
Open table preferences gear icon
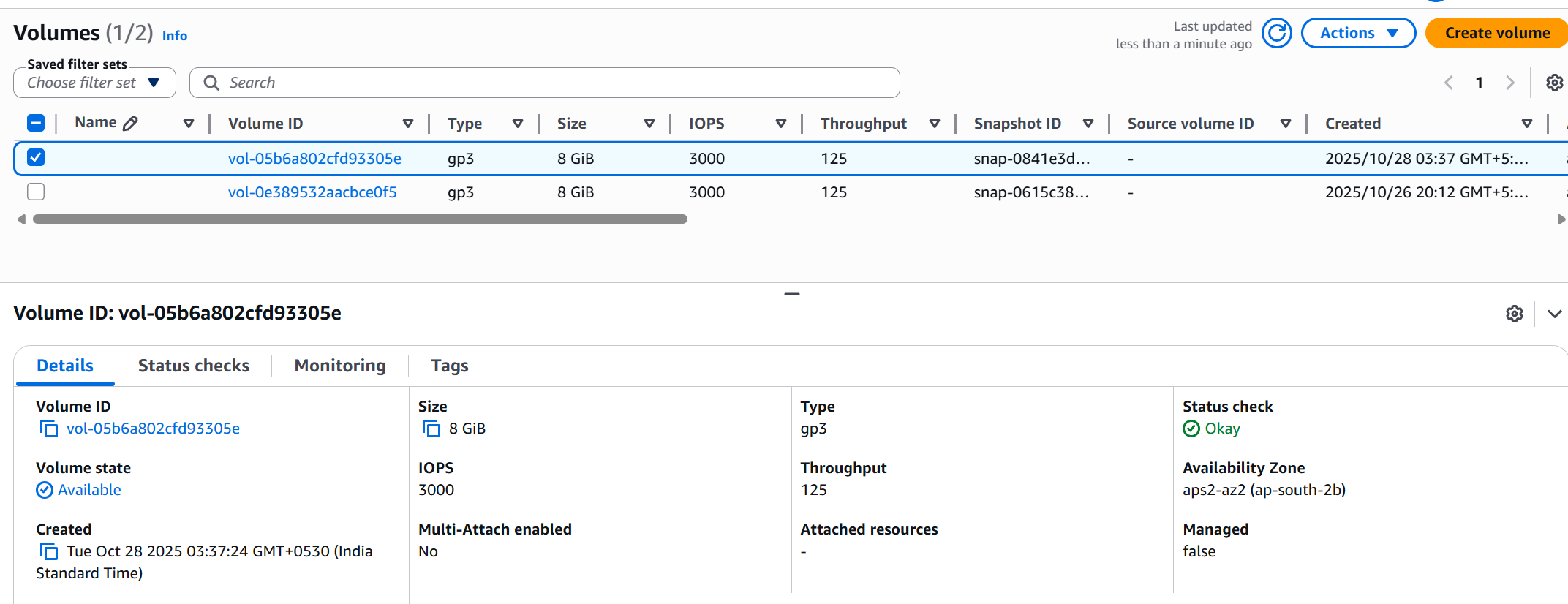[x=1554, y=83]
